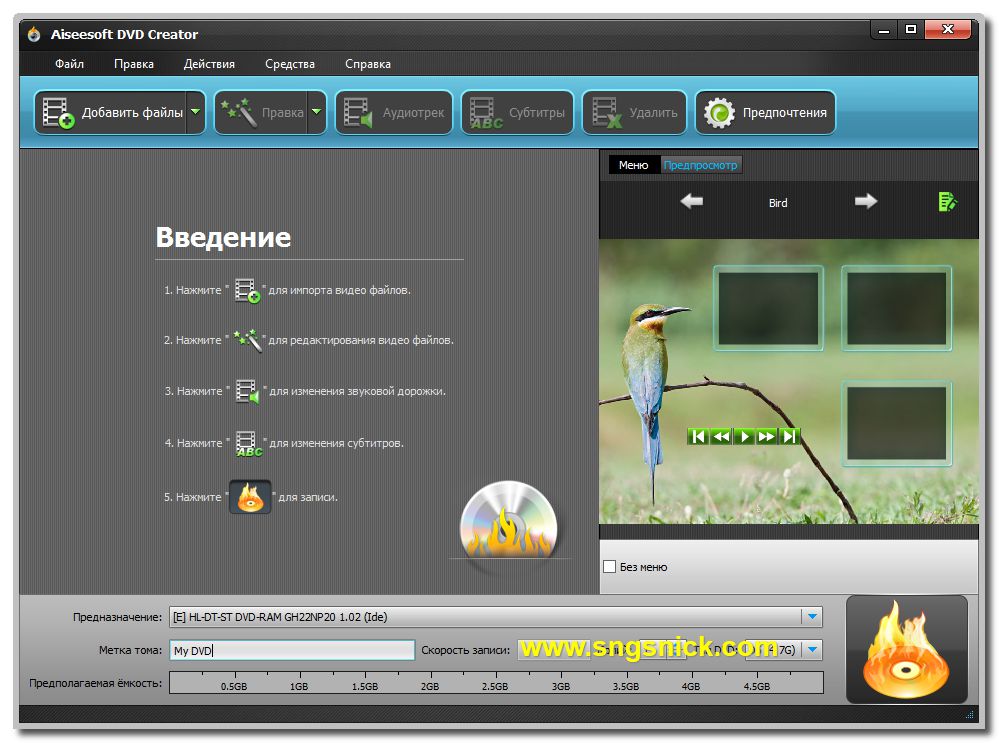Click play button in menu preview
The height and width of the screenshot is (743, 999).
point(744,436)
